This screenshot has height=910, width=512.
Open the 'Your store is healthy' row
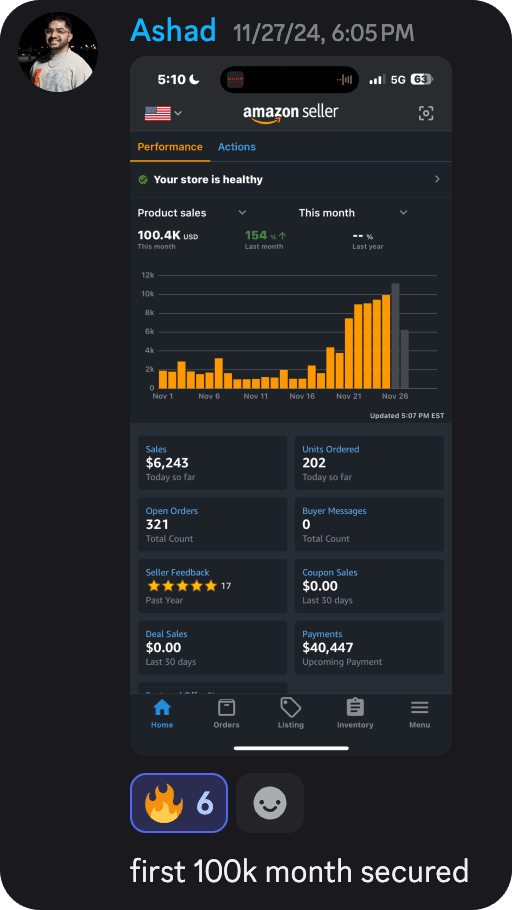(x=291, y=179)
